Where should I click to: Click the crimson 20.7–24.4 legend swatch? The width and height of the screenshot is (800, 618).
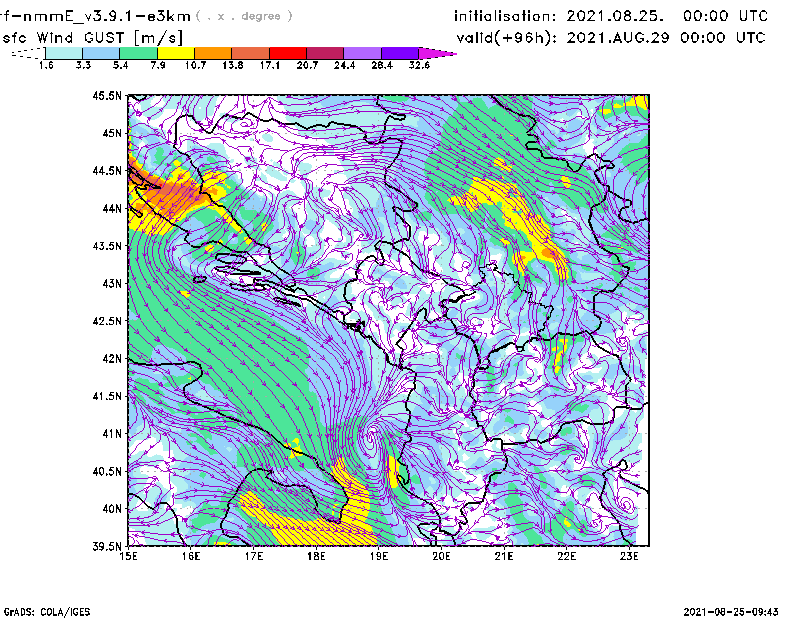325,53
